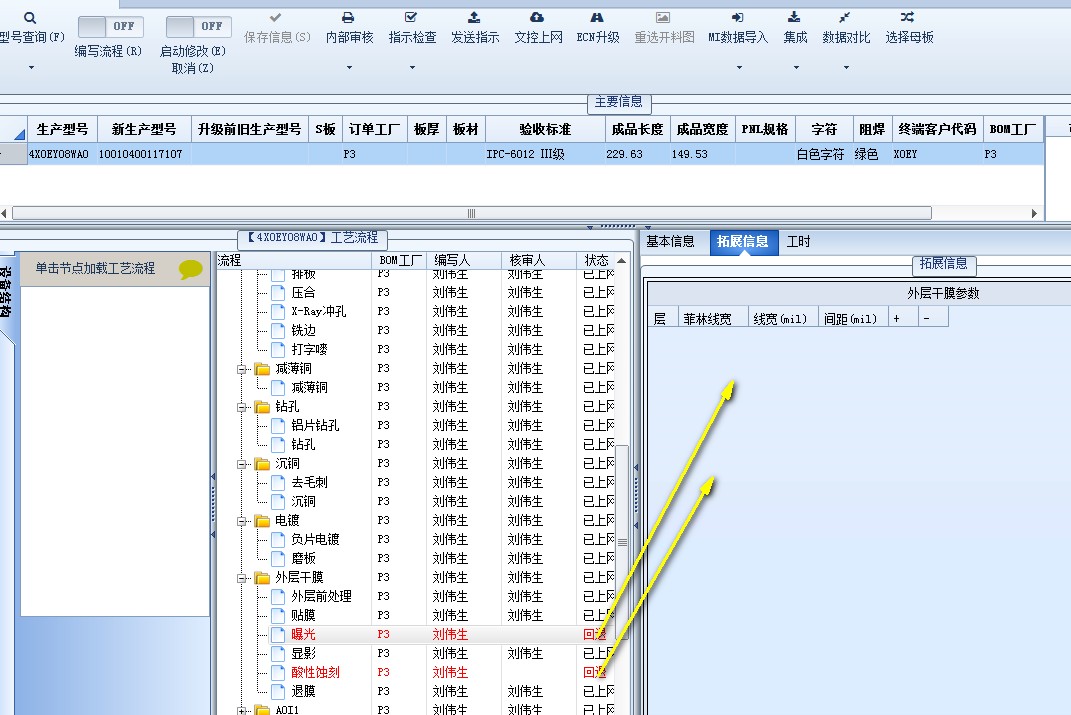
Task: Click the 显影 document icon
Action: click(278, 654)
